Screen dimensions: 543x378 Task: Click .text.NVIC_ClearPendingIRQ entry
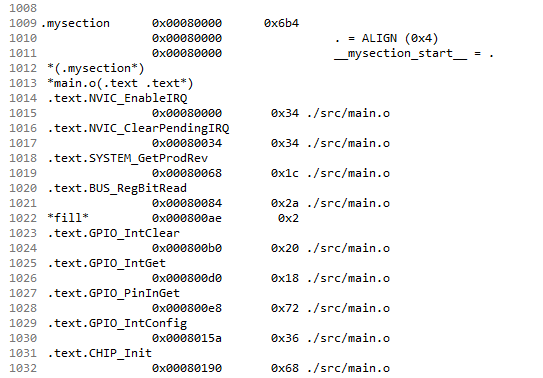[139, 128]
